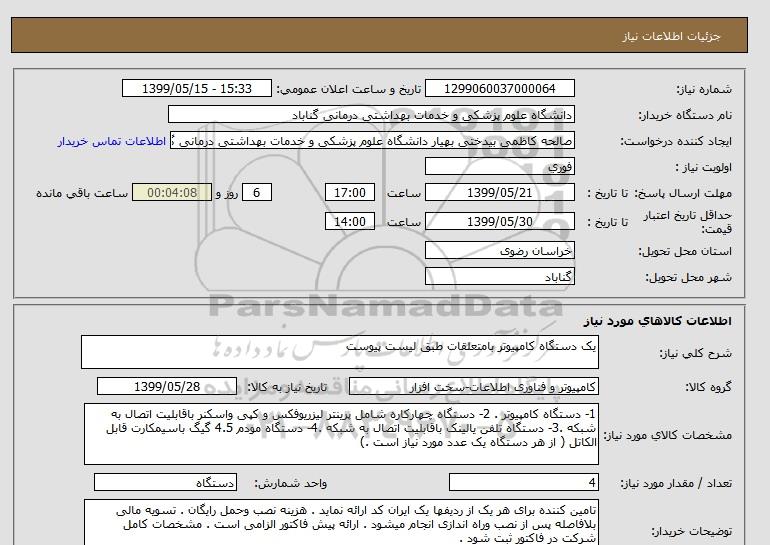
Task: Click the goods group field کامپیوتر و فناوری اطلاعات
Action: [x=474, y=386]
